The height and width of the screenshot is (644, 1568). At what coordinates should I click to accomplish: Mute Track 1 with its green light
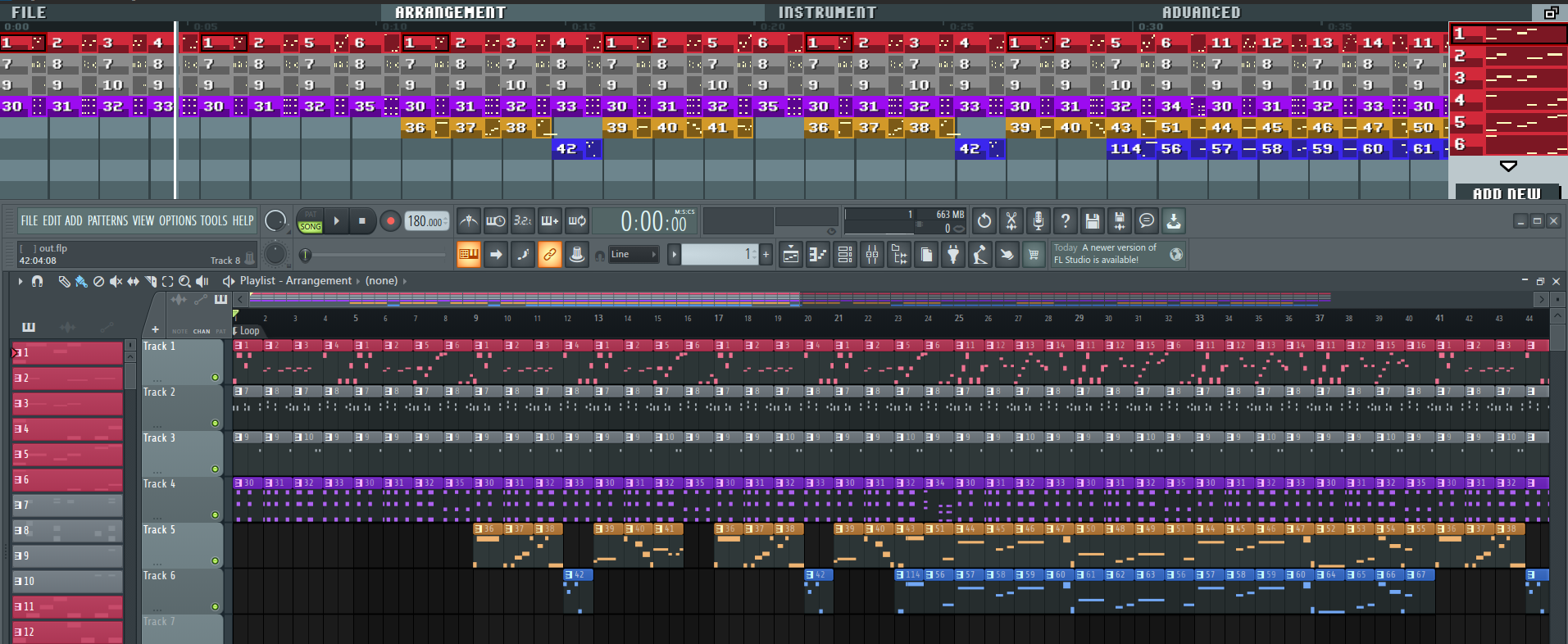[215, 378]
